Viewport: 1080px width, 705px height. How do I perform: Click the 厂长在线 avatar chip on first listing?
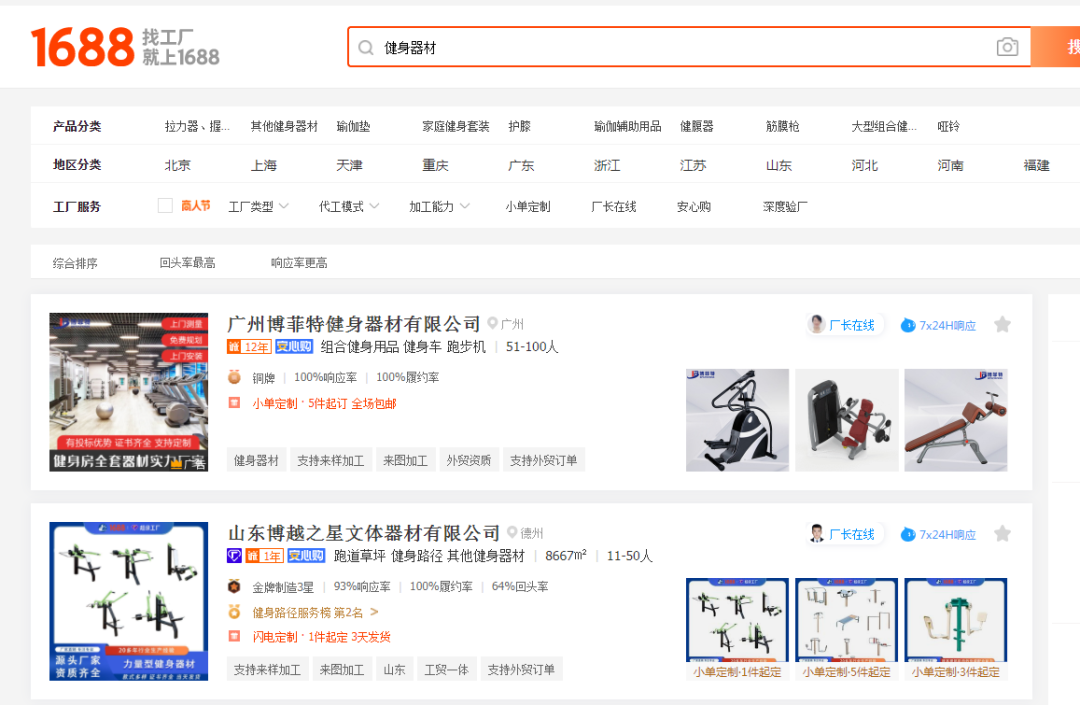[845, 324]
